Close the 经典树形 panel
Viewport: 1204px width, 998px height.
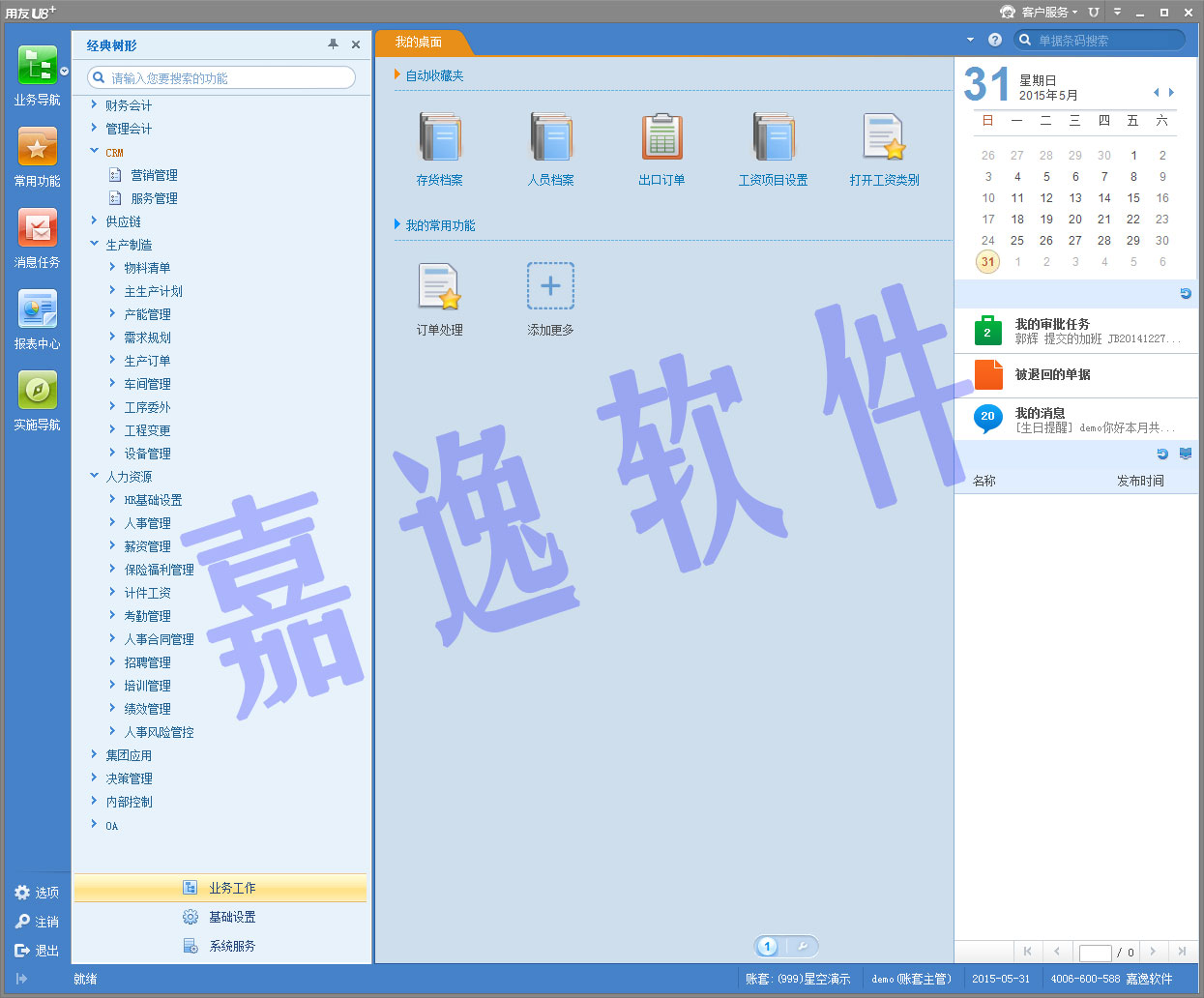[x=356, y=44]
